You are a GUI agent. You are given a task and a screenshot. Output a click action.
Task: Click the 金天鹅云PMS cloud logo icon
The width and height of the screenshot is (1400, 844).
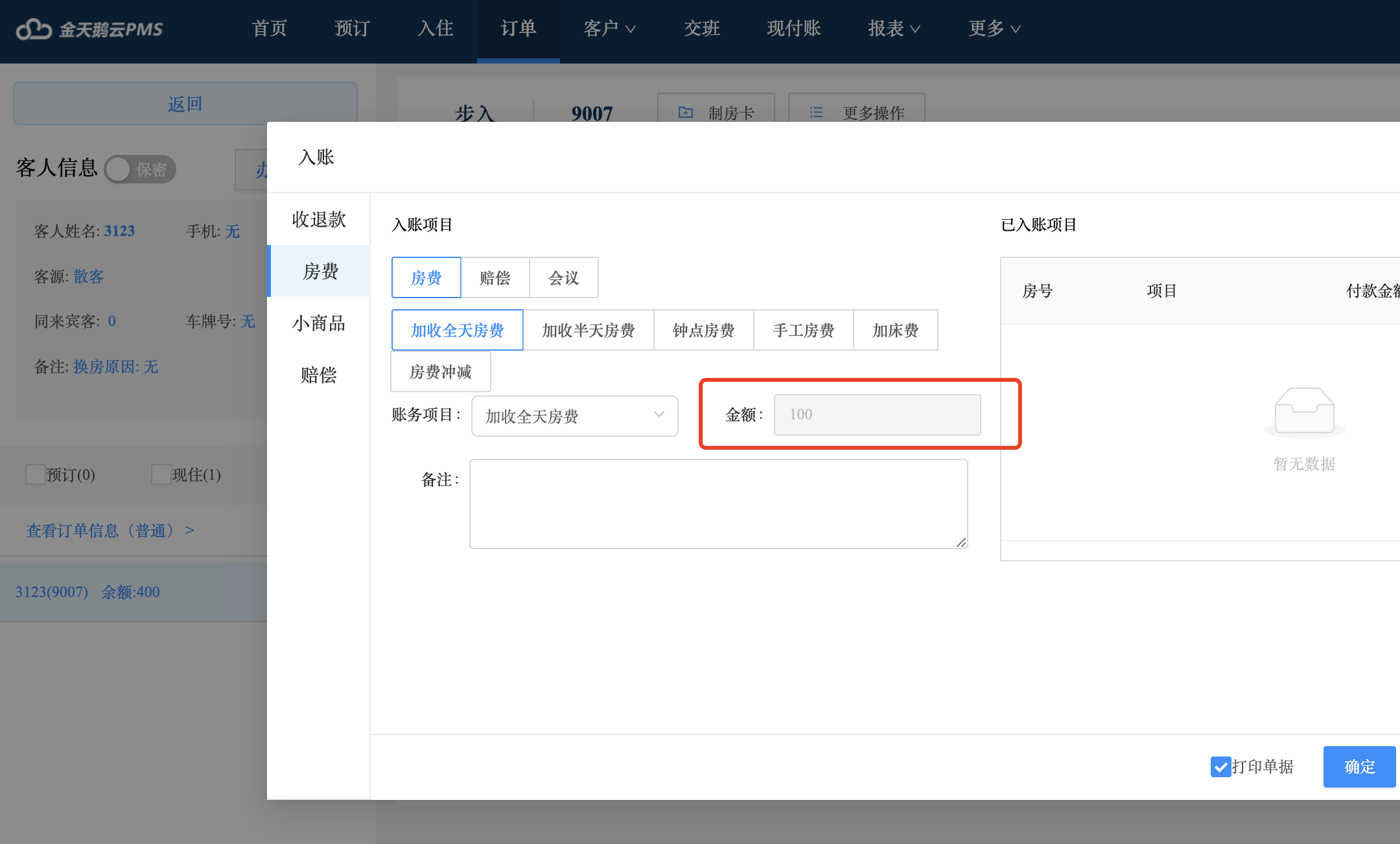(34, 29)
